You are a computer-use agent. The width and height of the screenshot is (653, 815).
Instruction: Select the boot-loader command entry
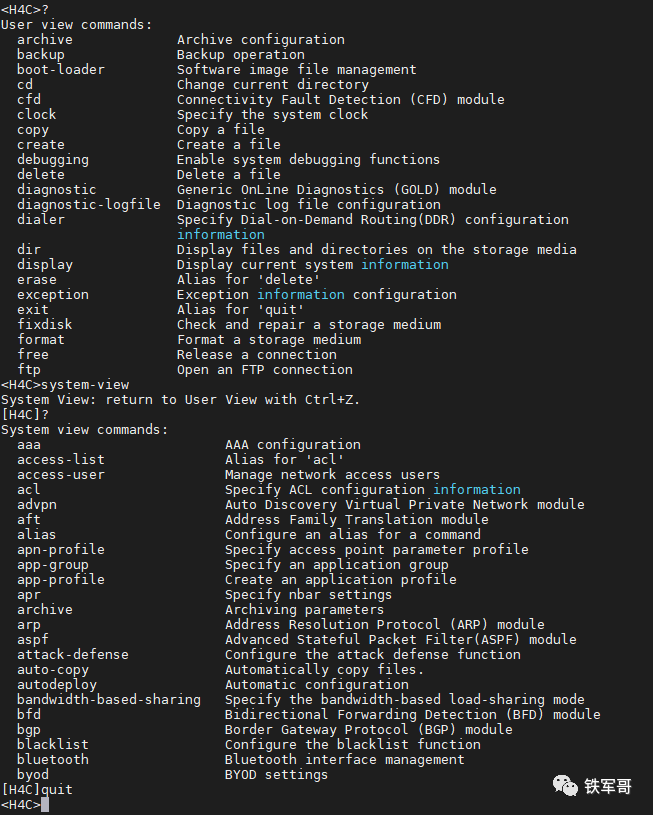point(60,69)
